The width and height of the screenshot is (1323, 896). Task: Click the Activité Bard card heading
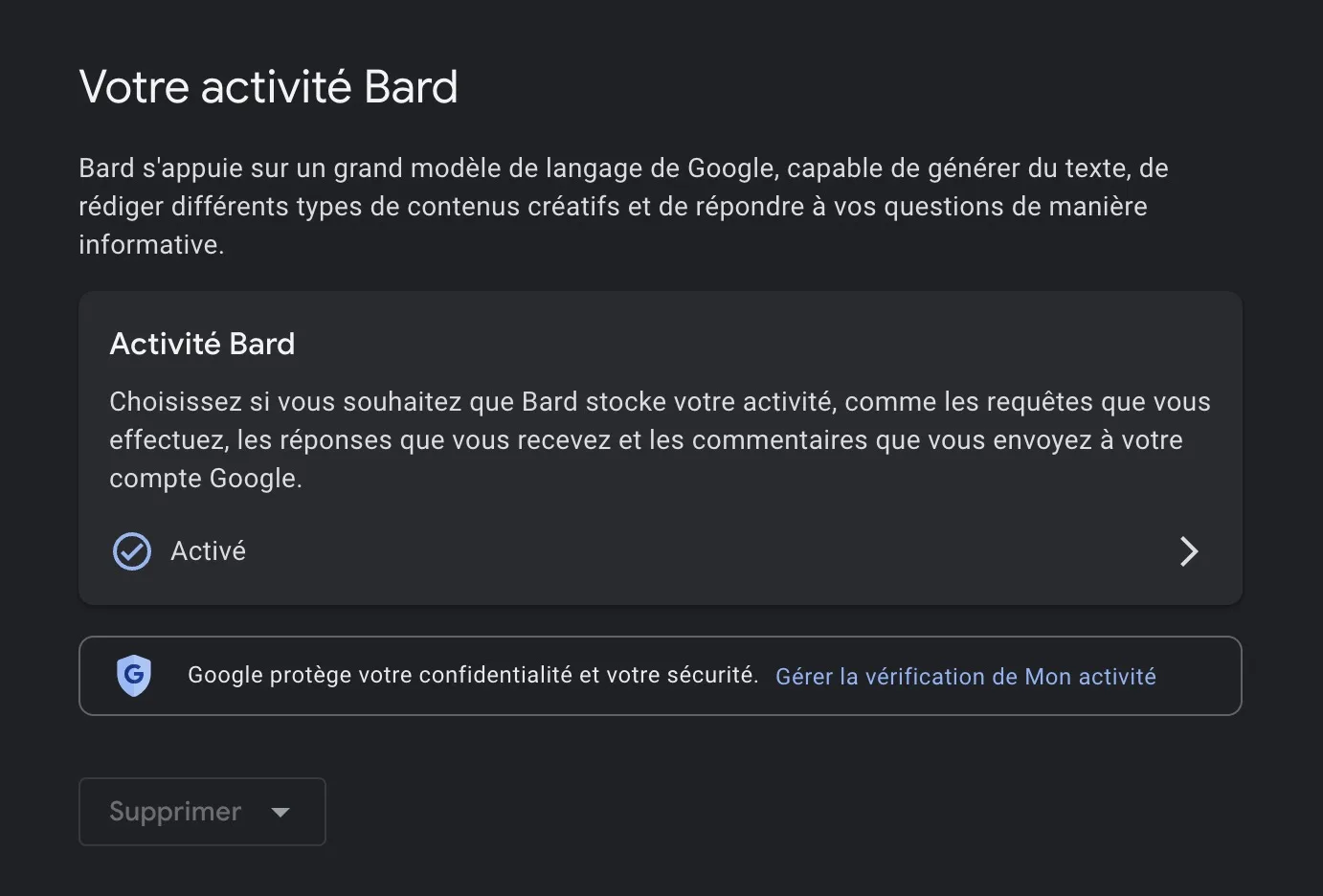202,344
